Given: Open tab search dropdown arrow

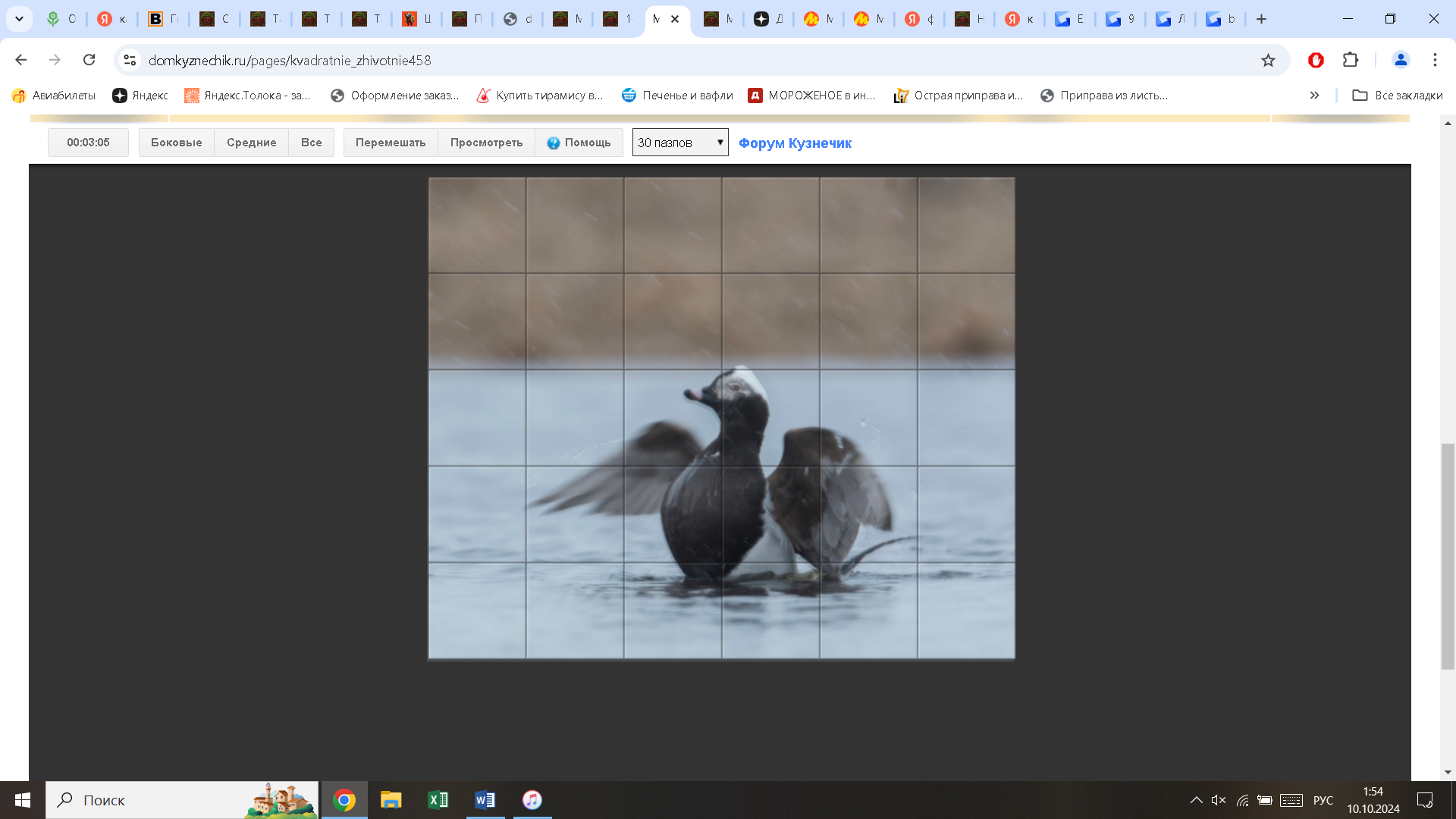Looking at the screenshot, I should [x=20, y=19].
